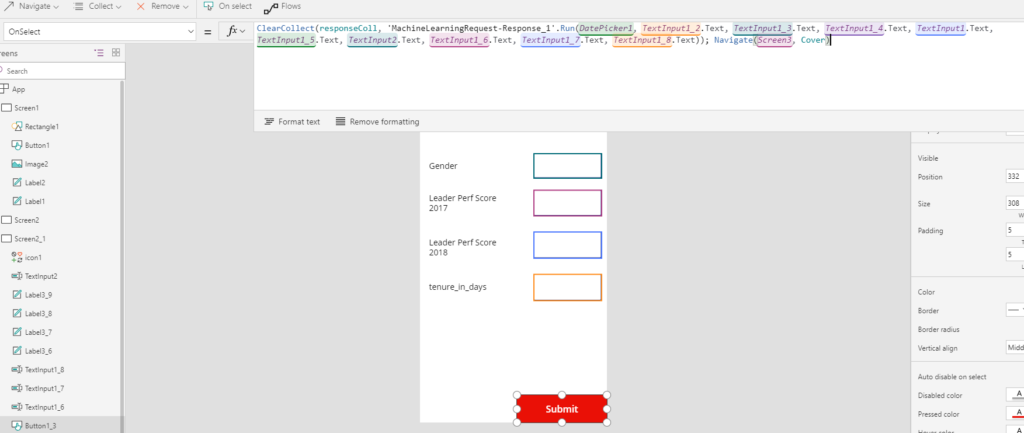The height and width of the screenshot is (433, 1024).
Task: Click the Gender text input box
Action: coord(567,166)
